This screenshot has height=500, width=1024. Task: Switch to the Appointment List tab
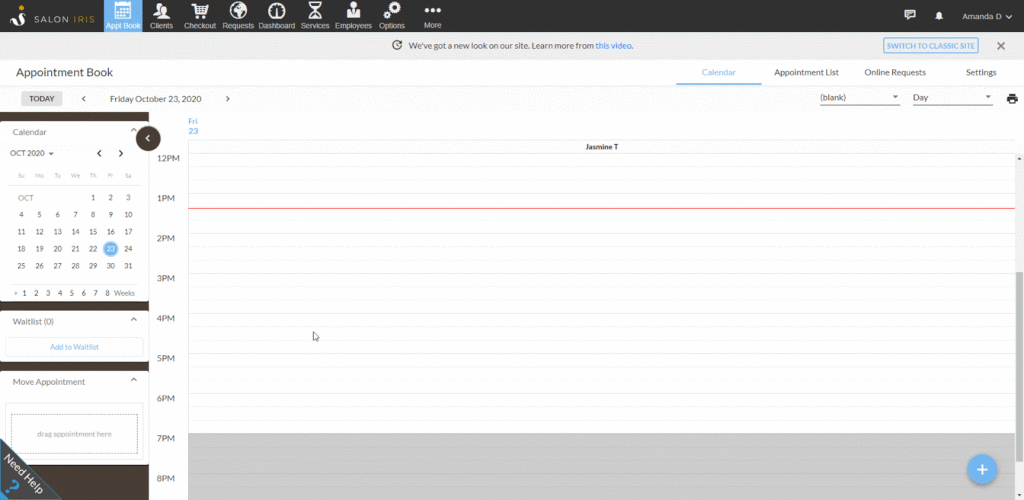[806, 73]
